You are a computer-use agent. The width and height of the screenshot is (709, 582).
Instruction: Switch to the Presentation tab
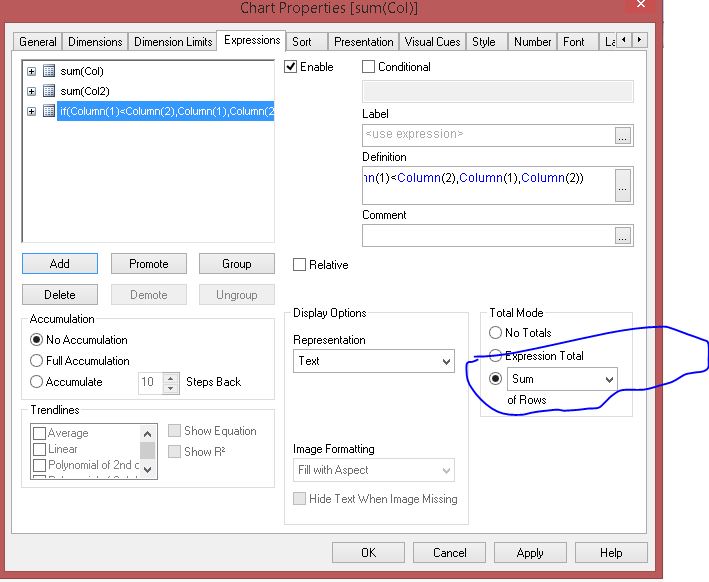pyautogui.click(x=364, y=42)
